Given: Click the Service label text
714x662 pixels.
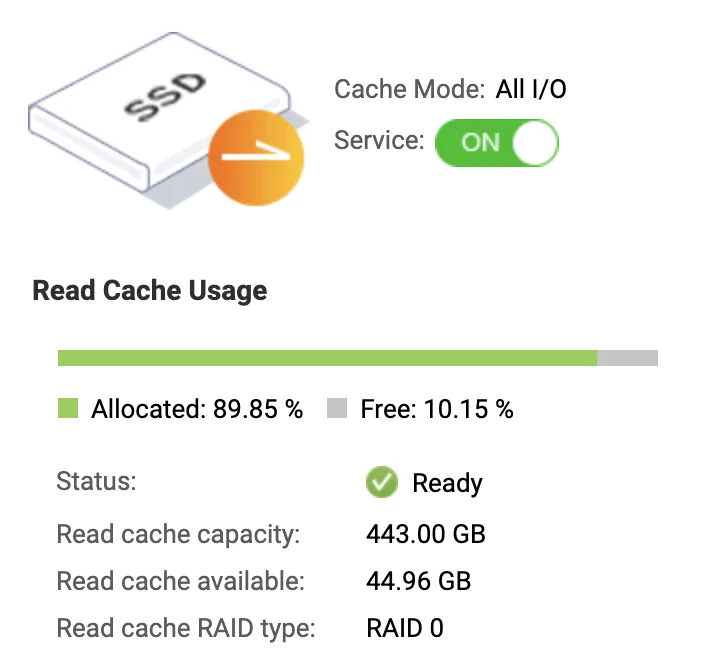Looking at the screenshot, I should pyautogui.click(x=379, y=141).
